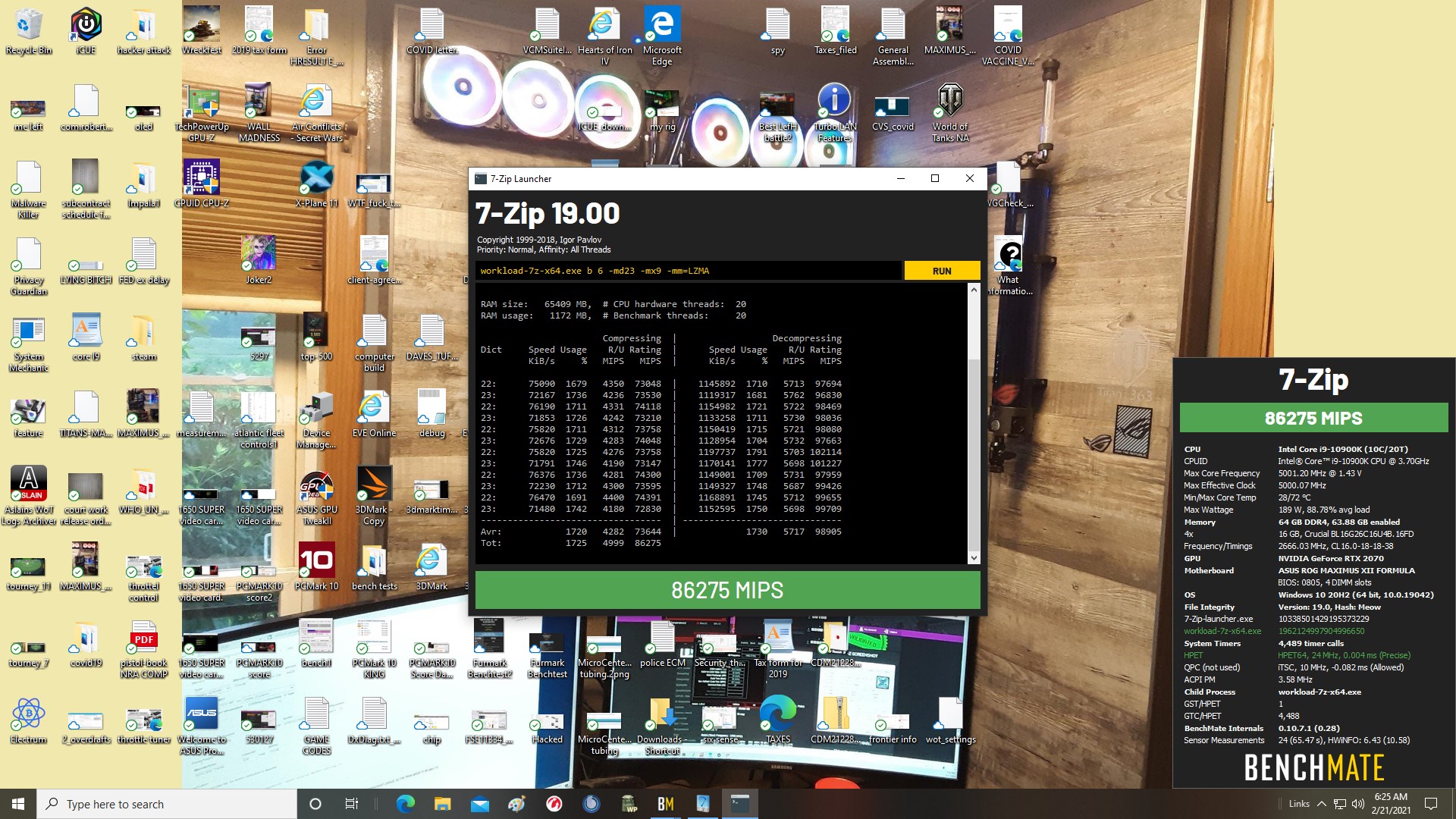Select the TechPowerUp GPU-Z icon

pyautogui.click(x=202, y=112)
